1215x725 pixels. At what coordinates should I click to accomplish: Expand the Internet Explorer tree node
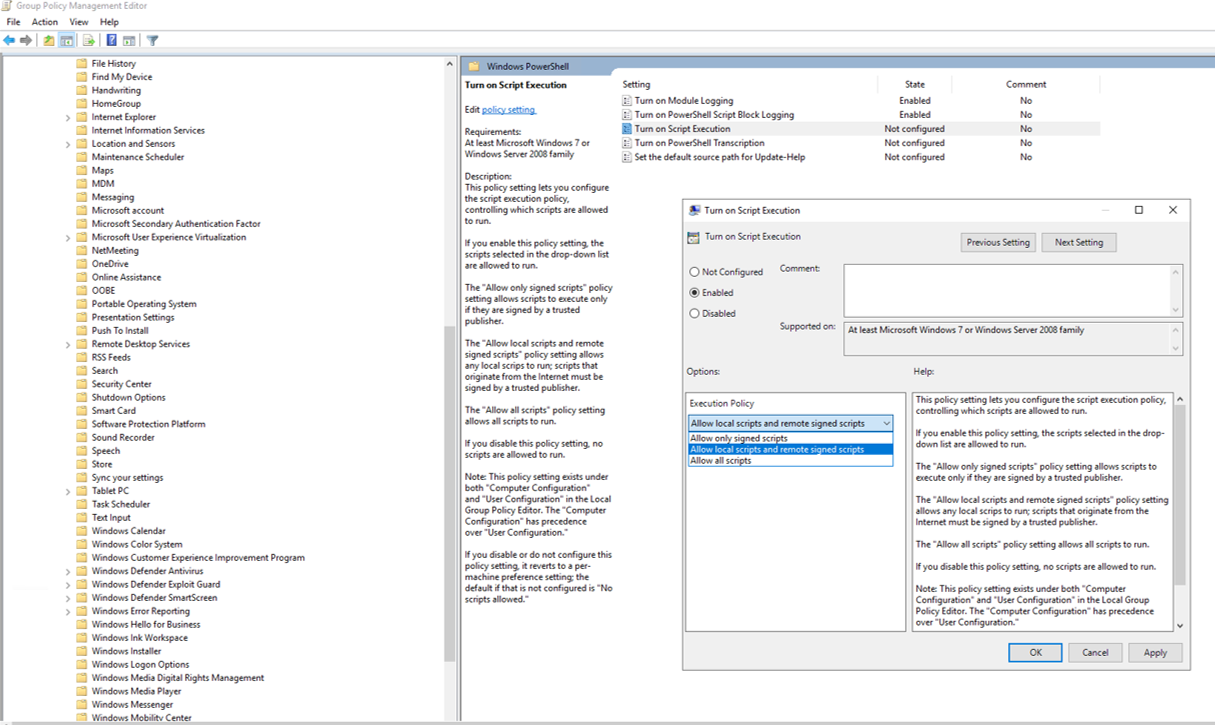point(68,118)
